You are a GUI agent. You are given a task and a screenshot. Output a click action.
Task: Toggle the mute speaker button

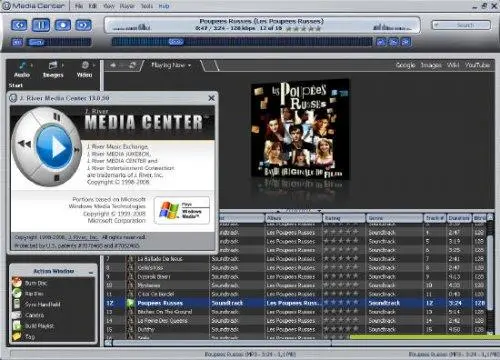coord(17,42)
